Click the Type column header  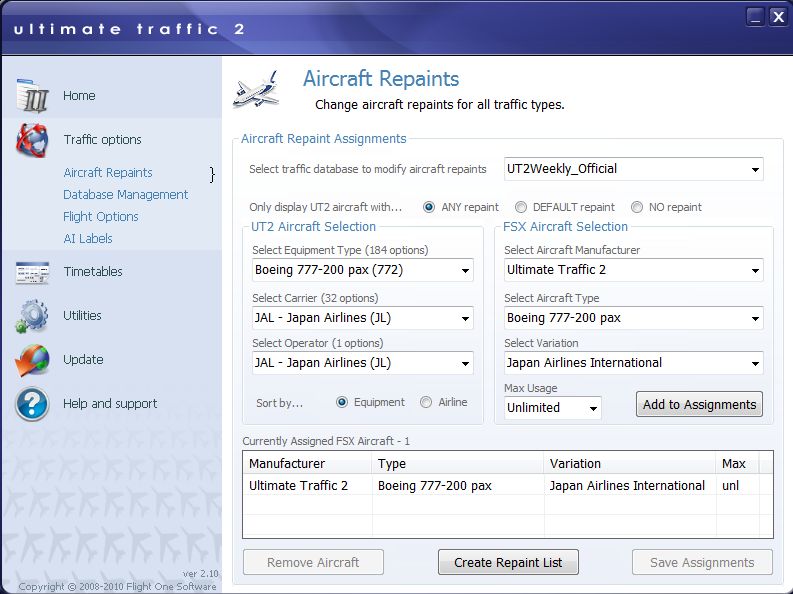(x=458, y=464)
